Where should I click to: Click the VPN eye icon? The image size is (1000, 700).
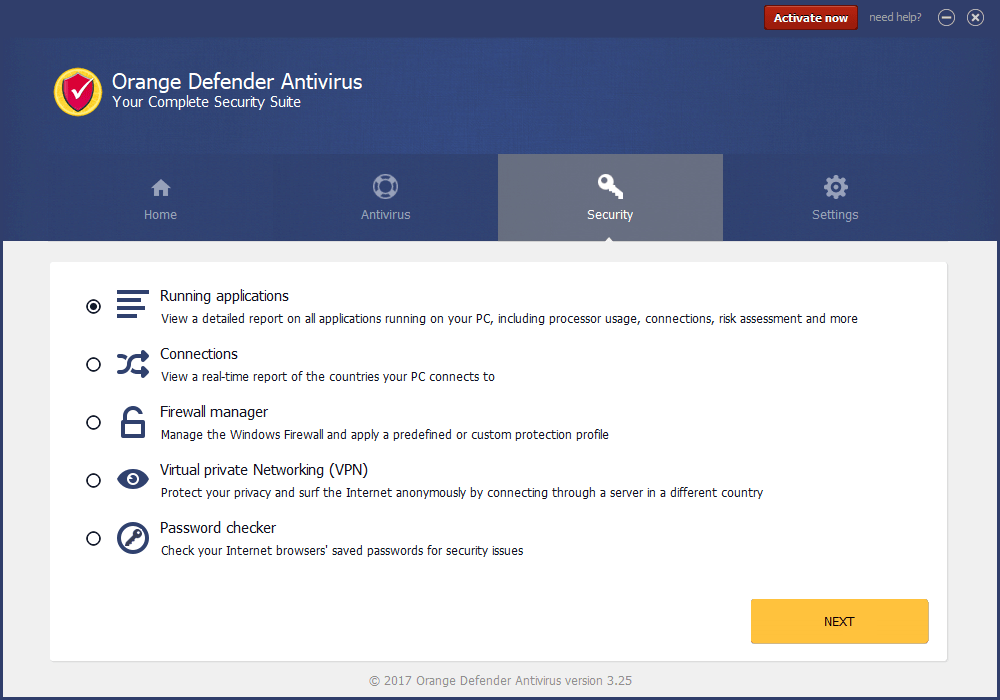click(x=132, y=480)
